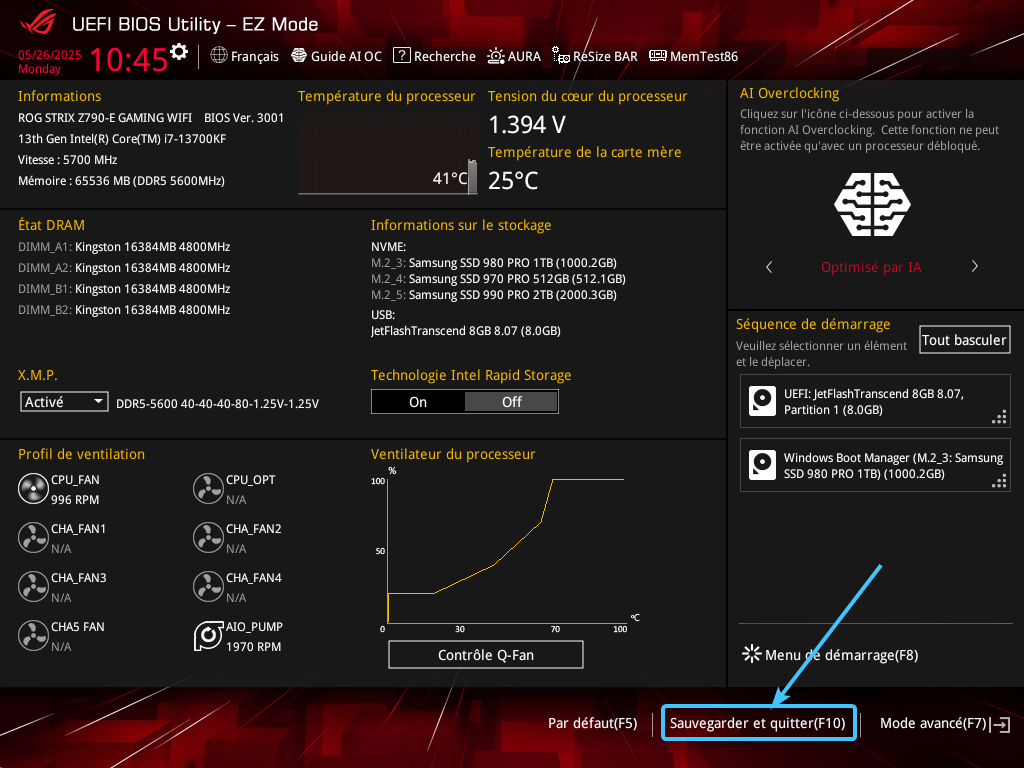
Task: Open the Recherche search menu
Action: pos(434,56)
